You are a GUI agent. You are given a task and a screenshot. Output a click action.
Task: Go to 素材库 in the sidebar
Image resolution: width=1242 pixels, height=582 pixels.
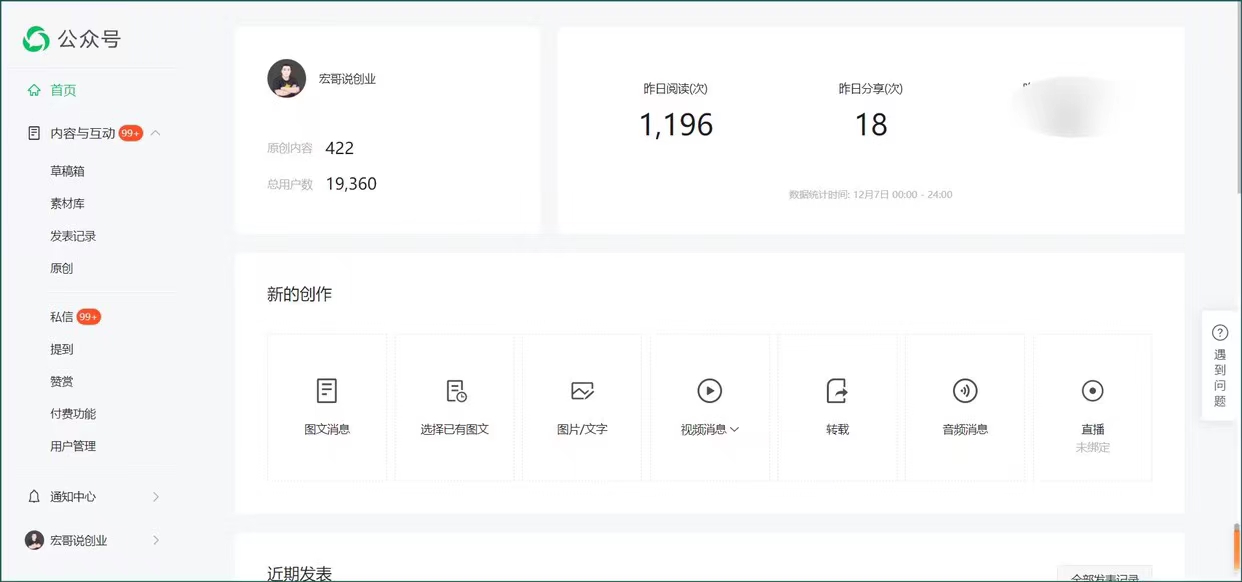65,203
